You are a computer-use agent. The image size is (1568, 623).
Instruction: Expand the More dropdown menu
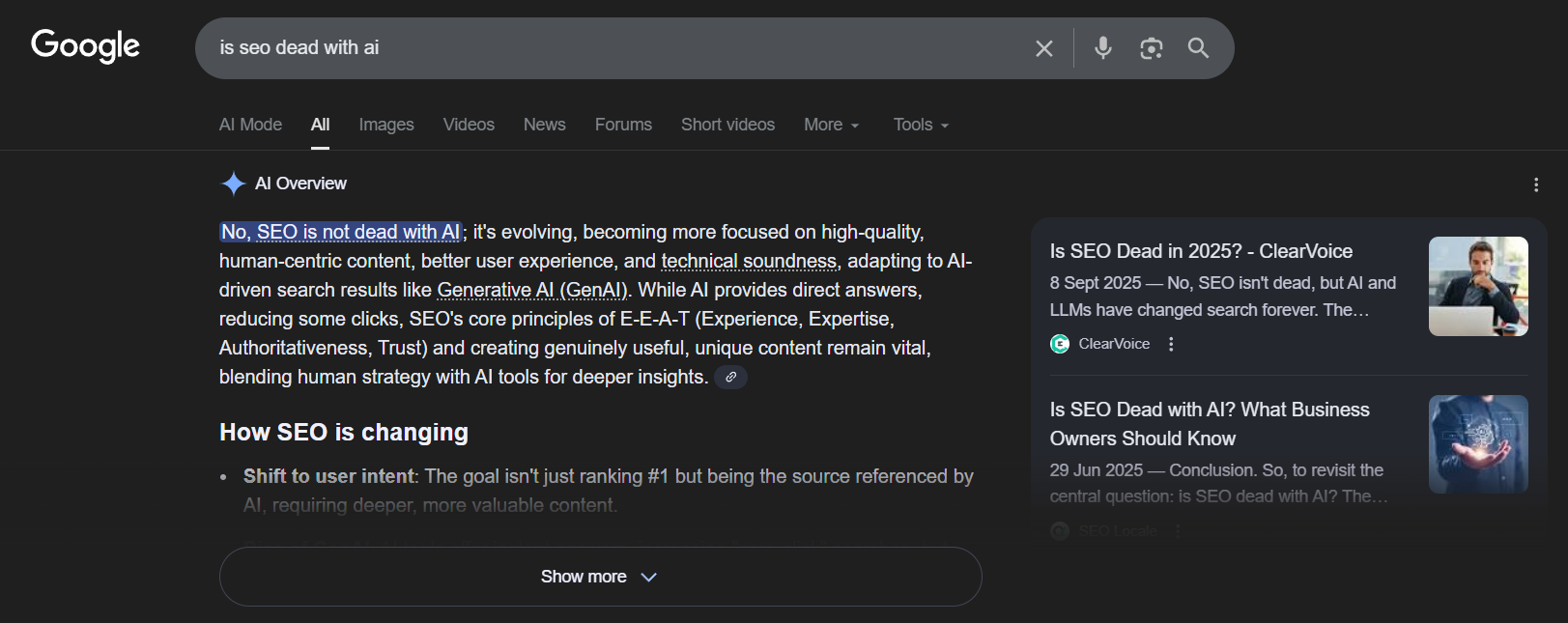tap(831, 125)
